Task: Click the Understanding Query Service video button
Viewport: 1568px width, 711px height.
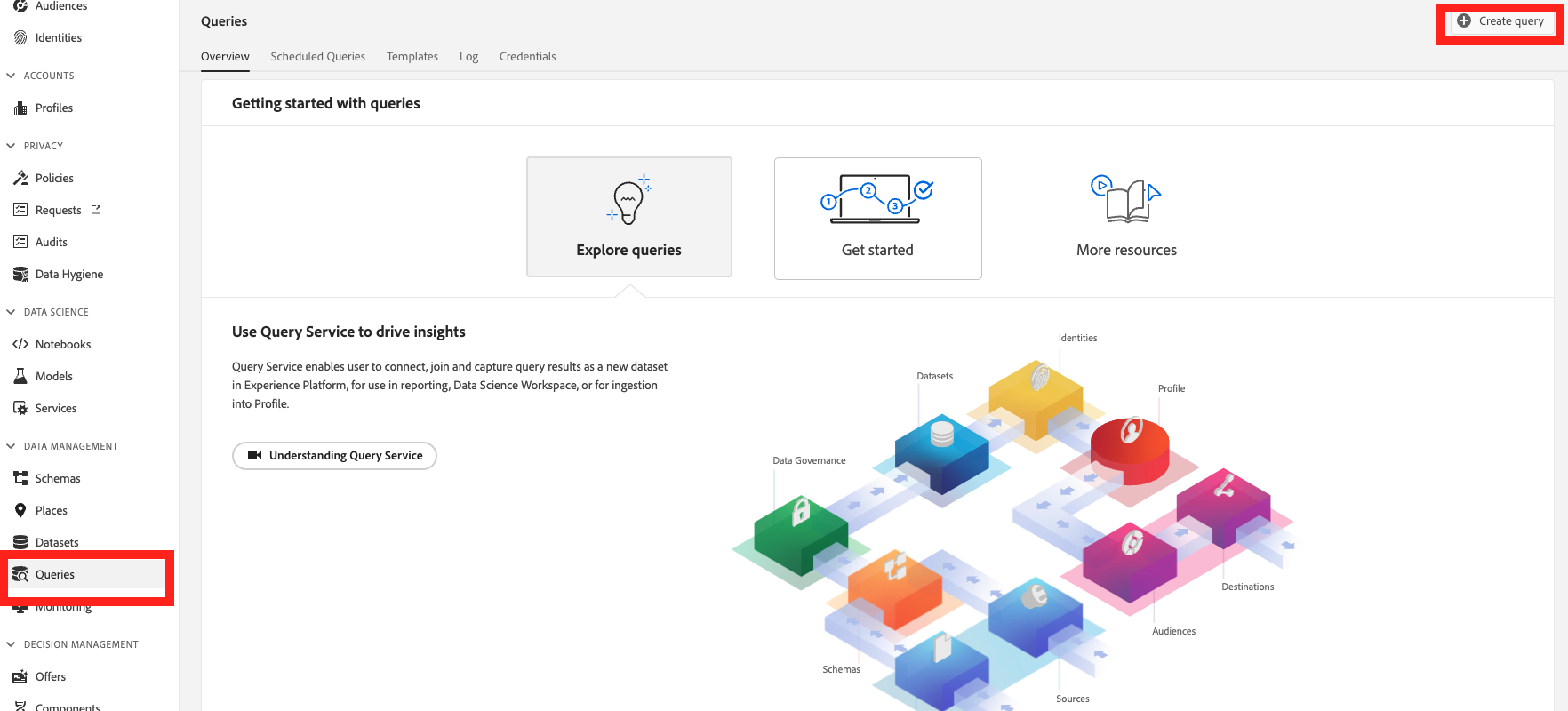Action: 334,455
